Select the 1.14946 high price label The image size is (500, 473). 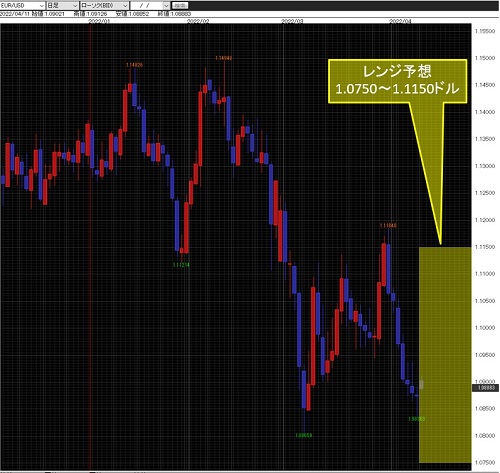223,58
